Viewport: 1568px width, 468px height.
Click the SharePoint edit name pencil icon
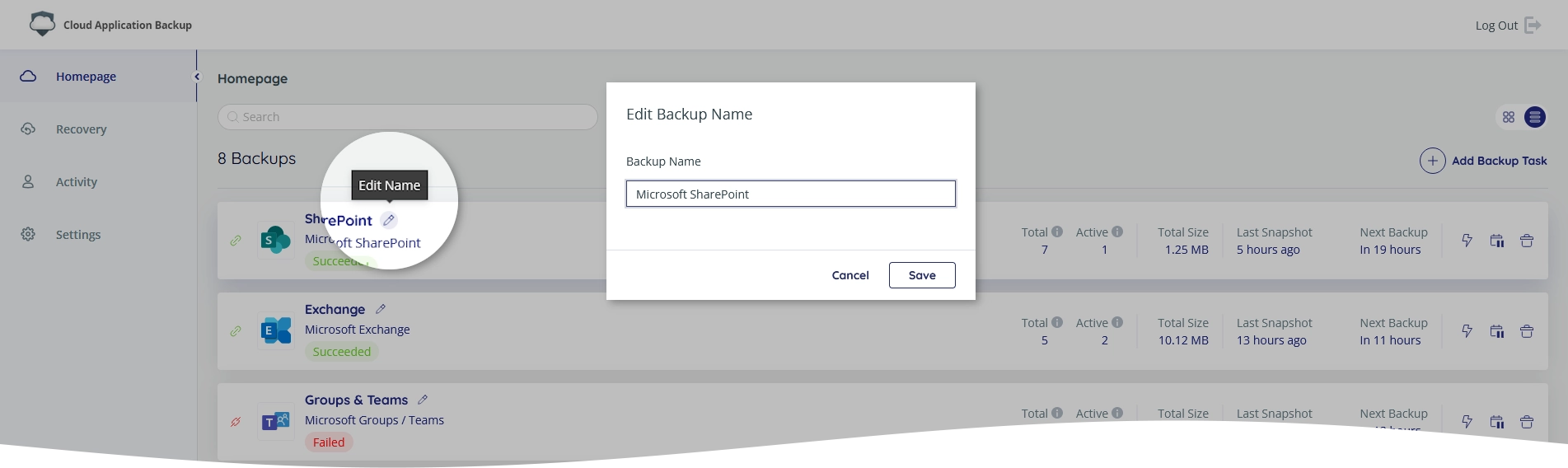pos(389,220)
